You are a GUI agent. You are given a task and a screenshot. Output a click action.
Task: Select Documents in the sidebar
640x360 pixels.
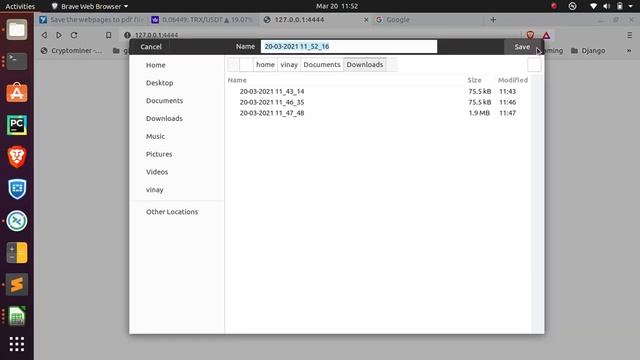(164, 100)
